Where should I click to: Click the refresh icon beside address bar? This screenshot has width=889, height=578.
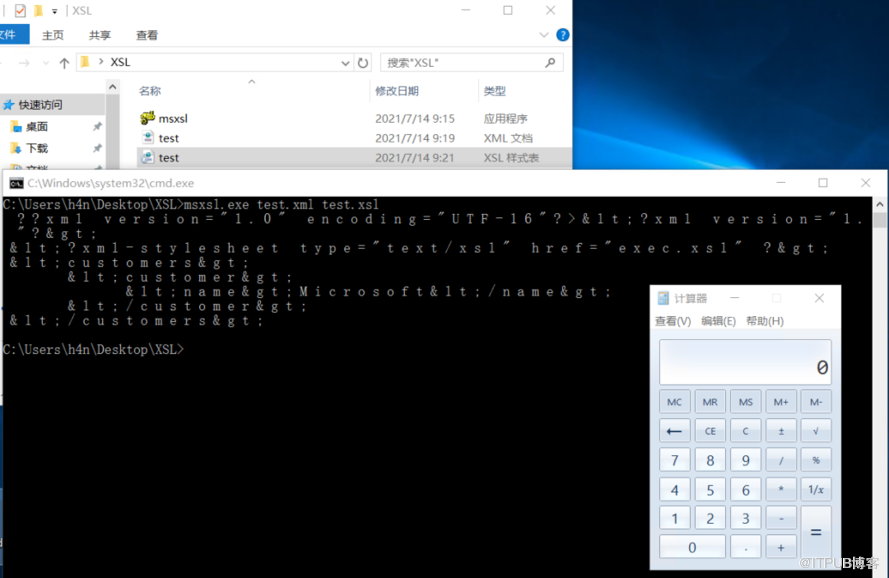tap(362, 62)
